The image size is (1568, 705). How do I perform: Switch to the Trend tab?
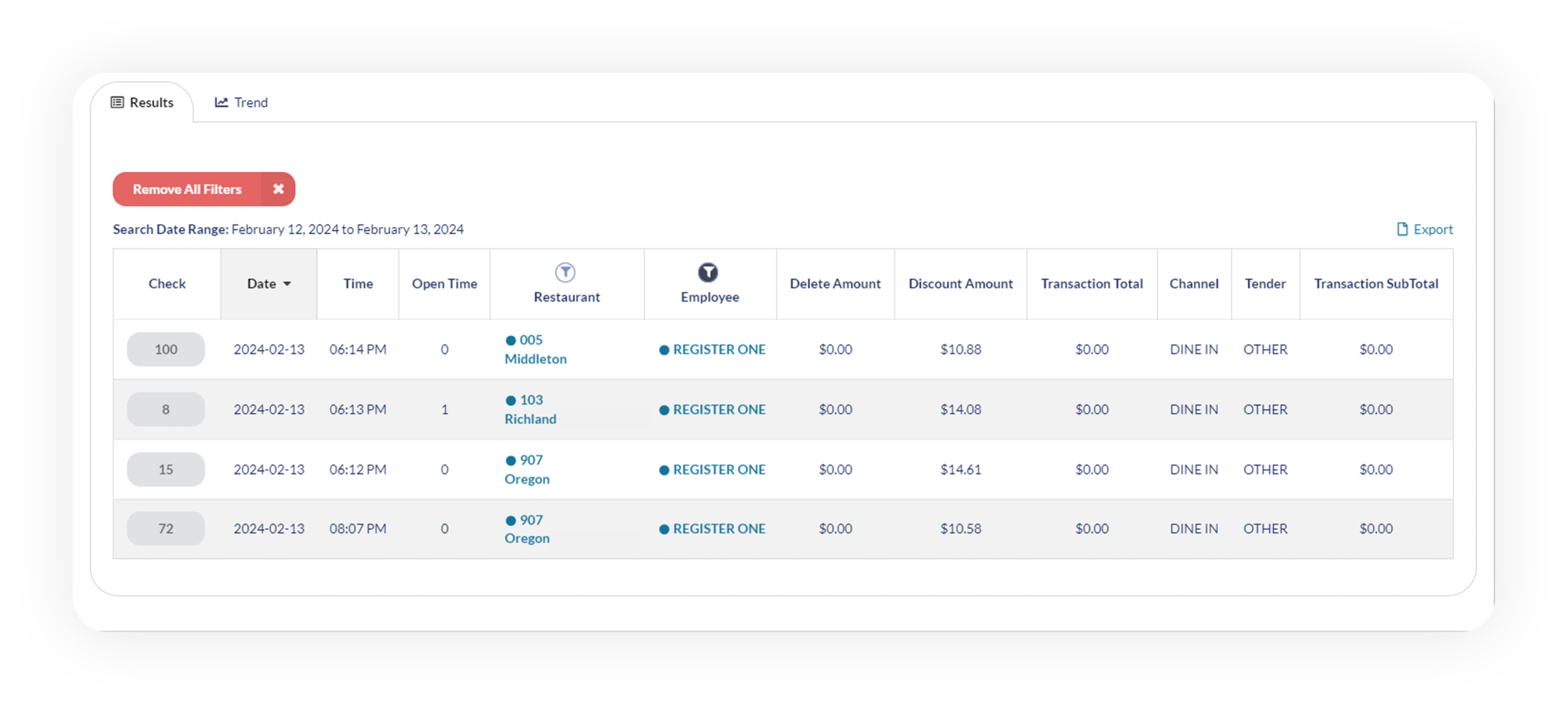click(242, 102)
